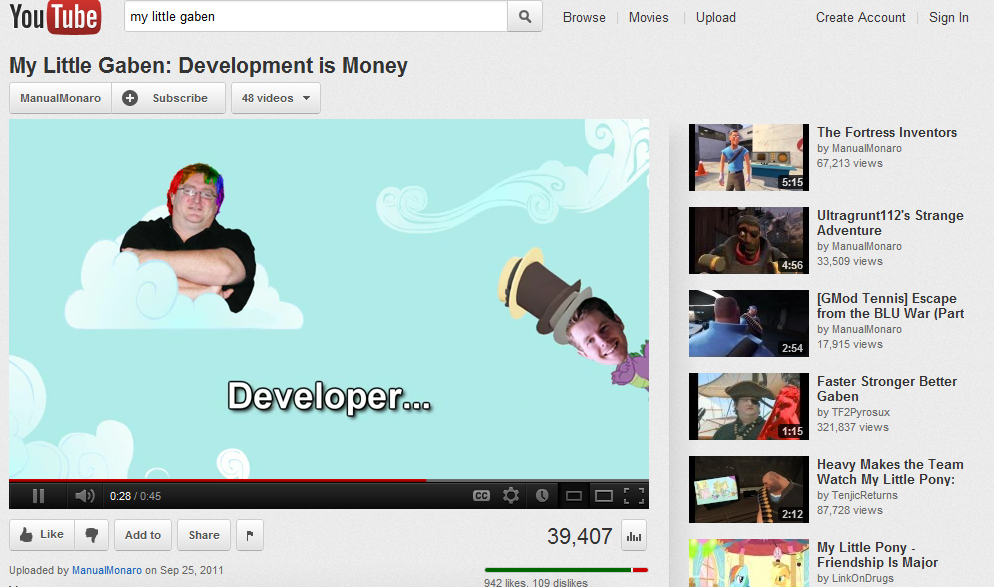This screenshot has height=587, width=994.
Task: Click the [GMod Tennis] Escape title
Action: tap(890, 306)
